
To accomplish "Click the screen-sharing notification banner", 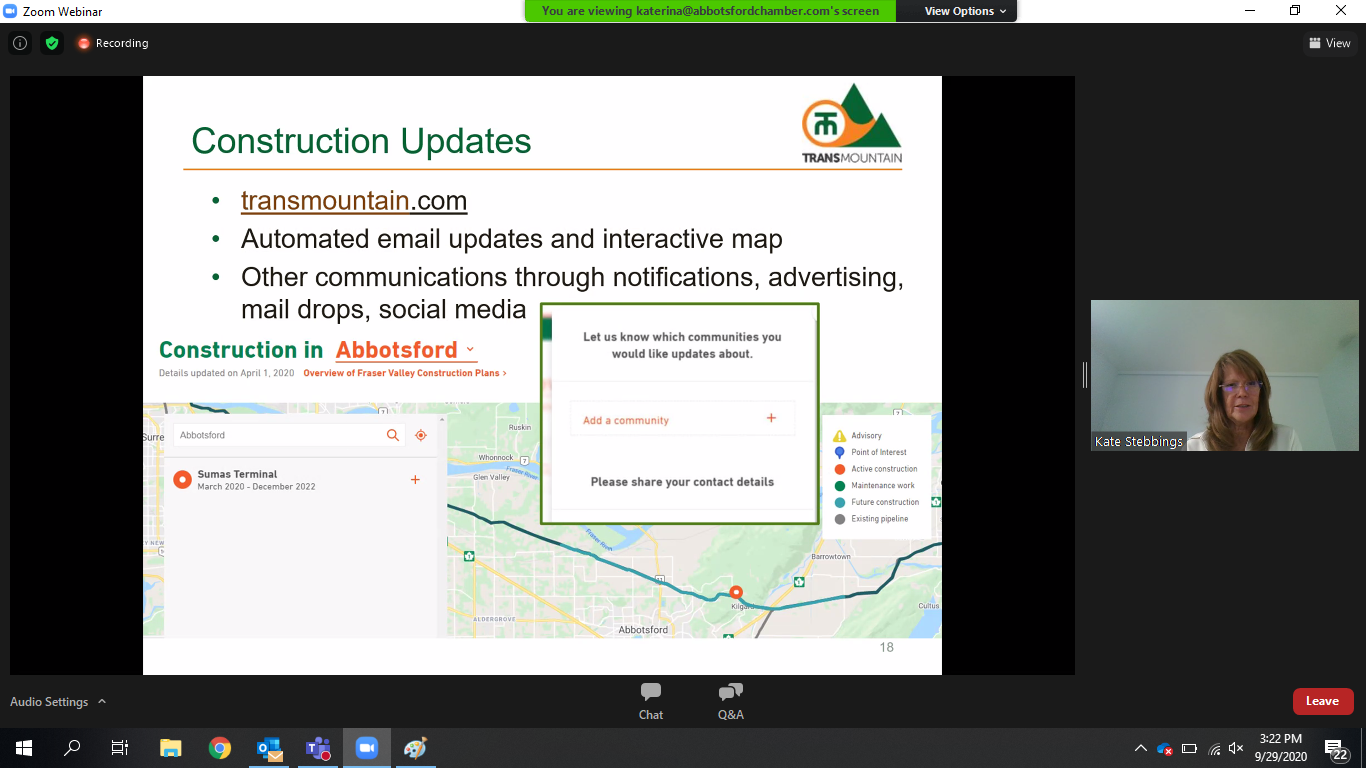I will click(710, 11).
